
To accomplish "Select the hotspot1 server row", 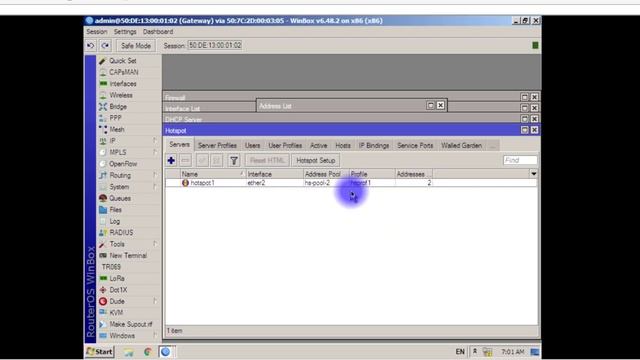I will click(351, 183).
